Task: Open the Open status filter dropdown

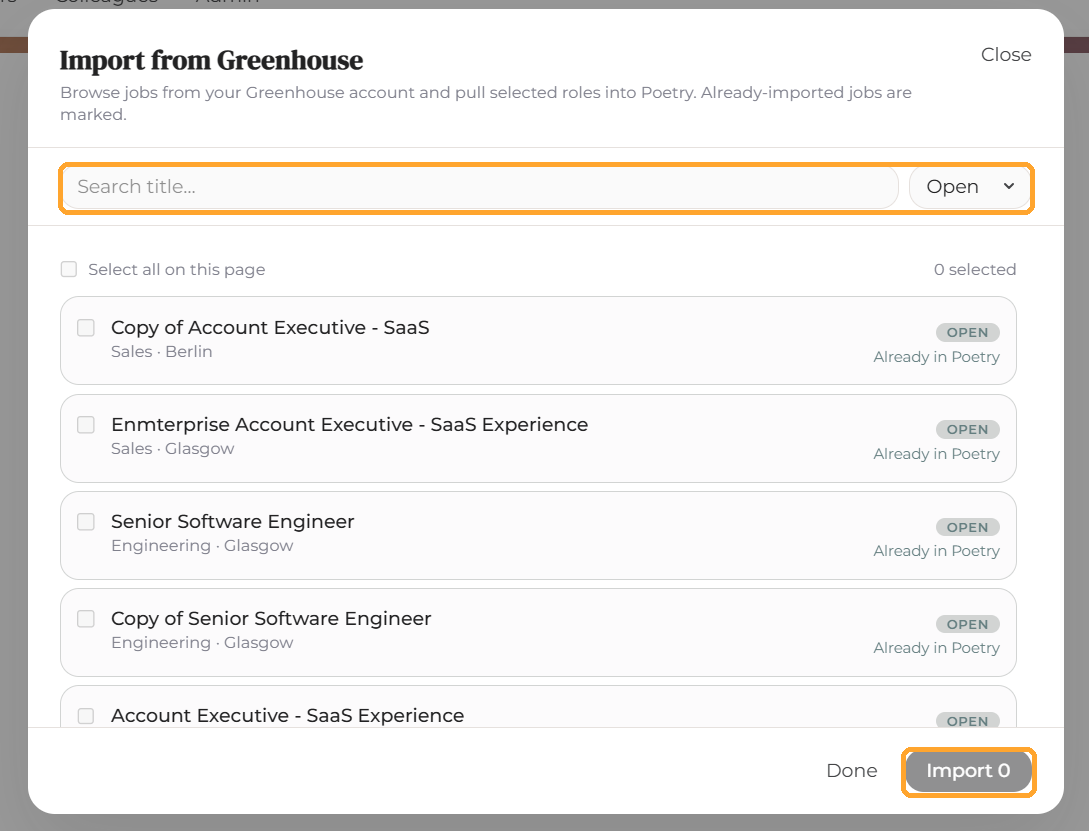Action: pos(970,187)
